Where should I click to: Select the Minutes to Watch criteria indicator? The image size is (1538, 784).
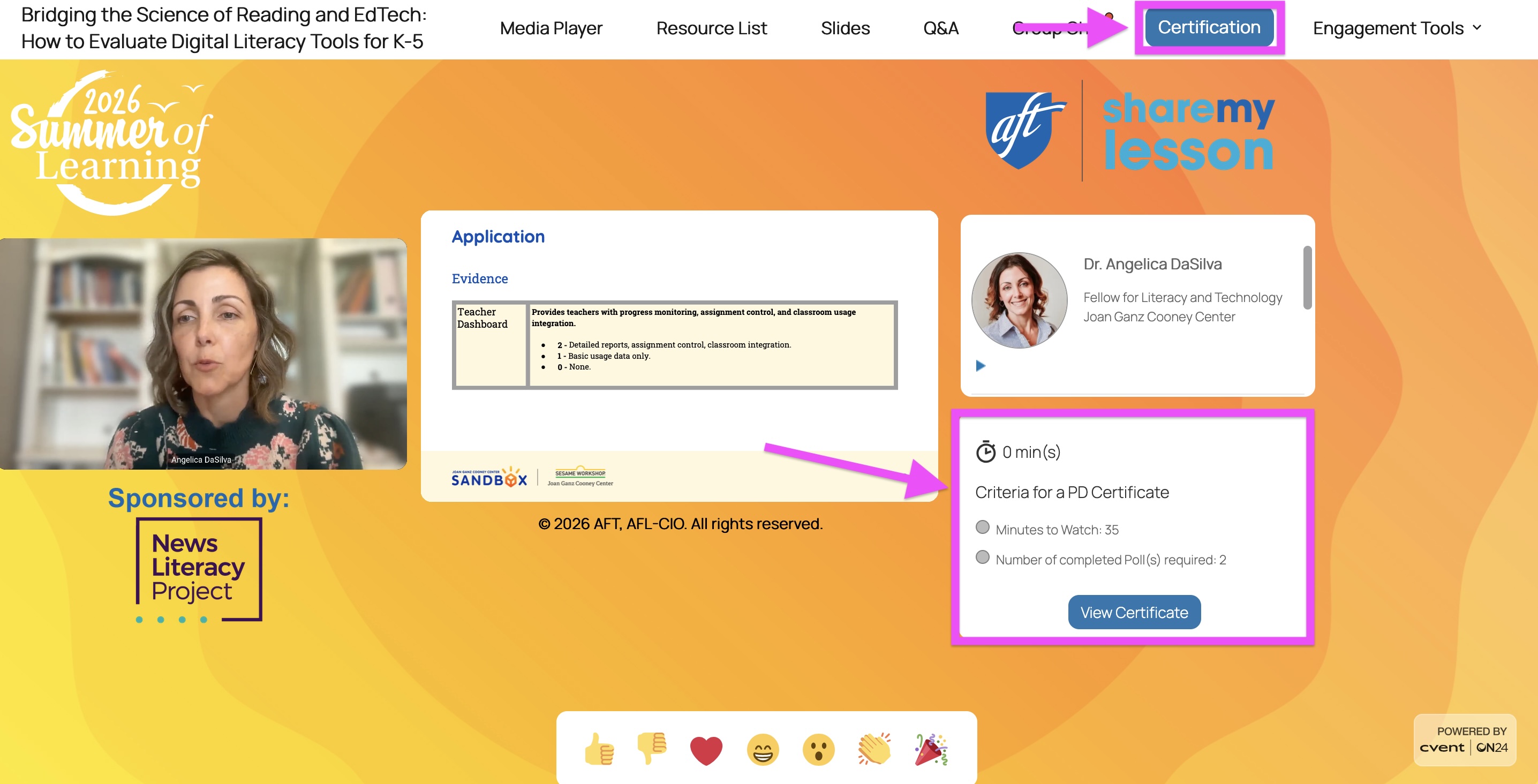pyautogui.click(x=982, y=527)
